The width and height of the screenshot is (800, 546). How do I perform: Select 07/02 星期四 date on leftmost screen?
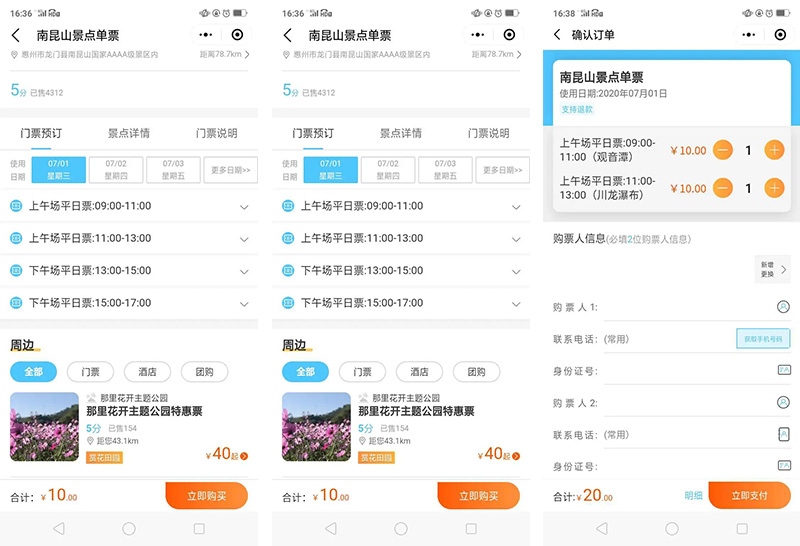[x=116, y=170]
